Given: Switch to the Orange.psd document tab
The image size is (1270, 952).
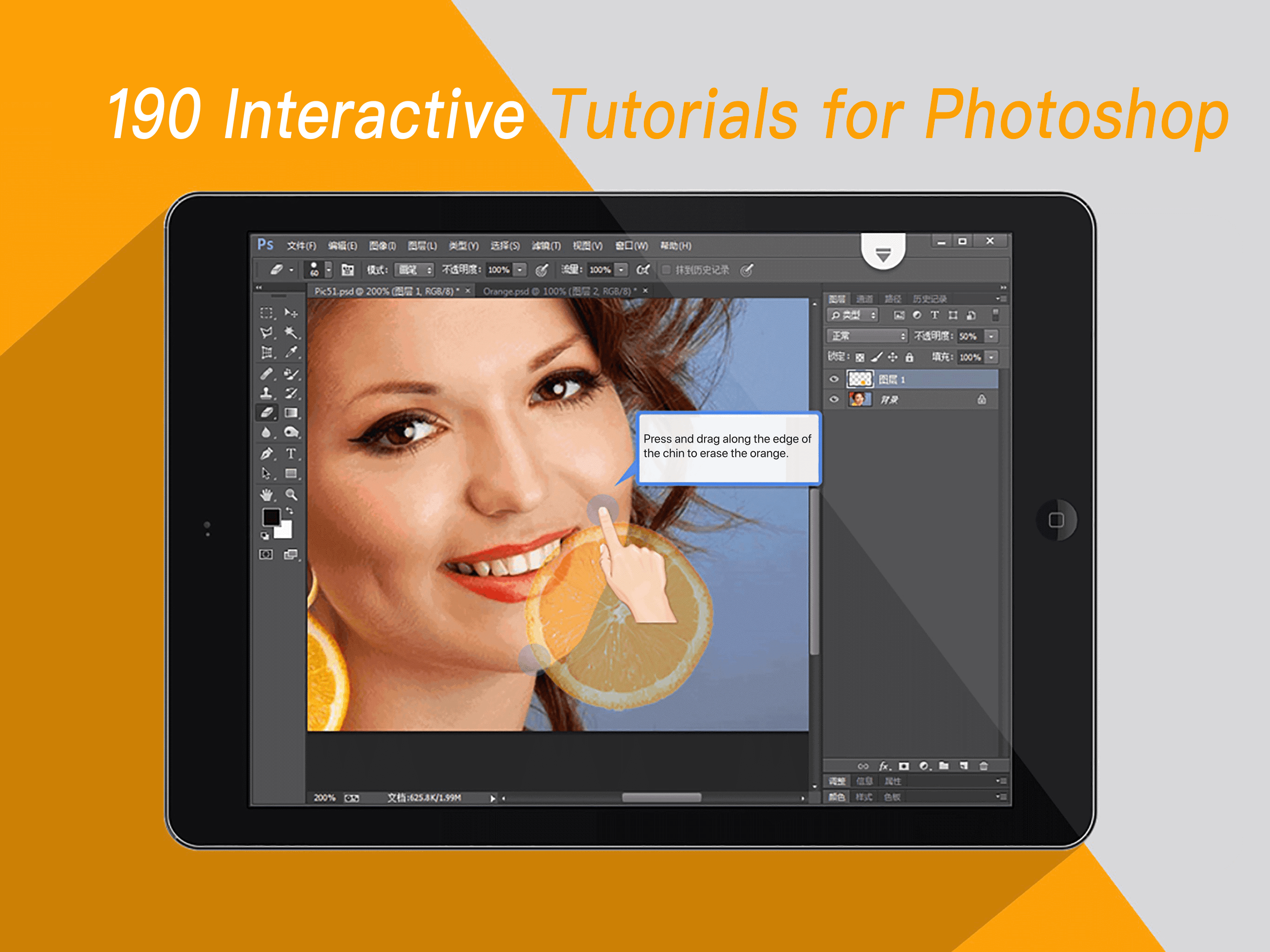Looking at the screenshot, I should [559, 291].
